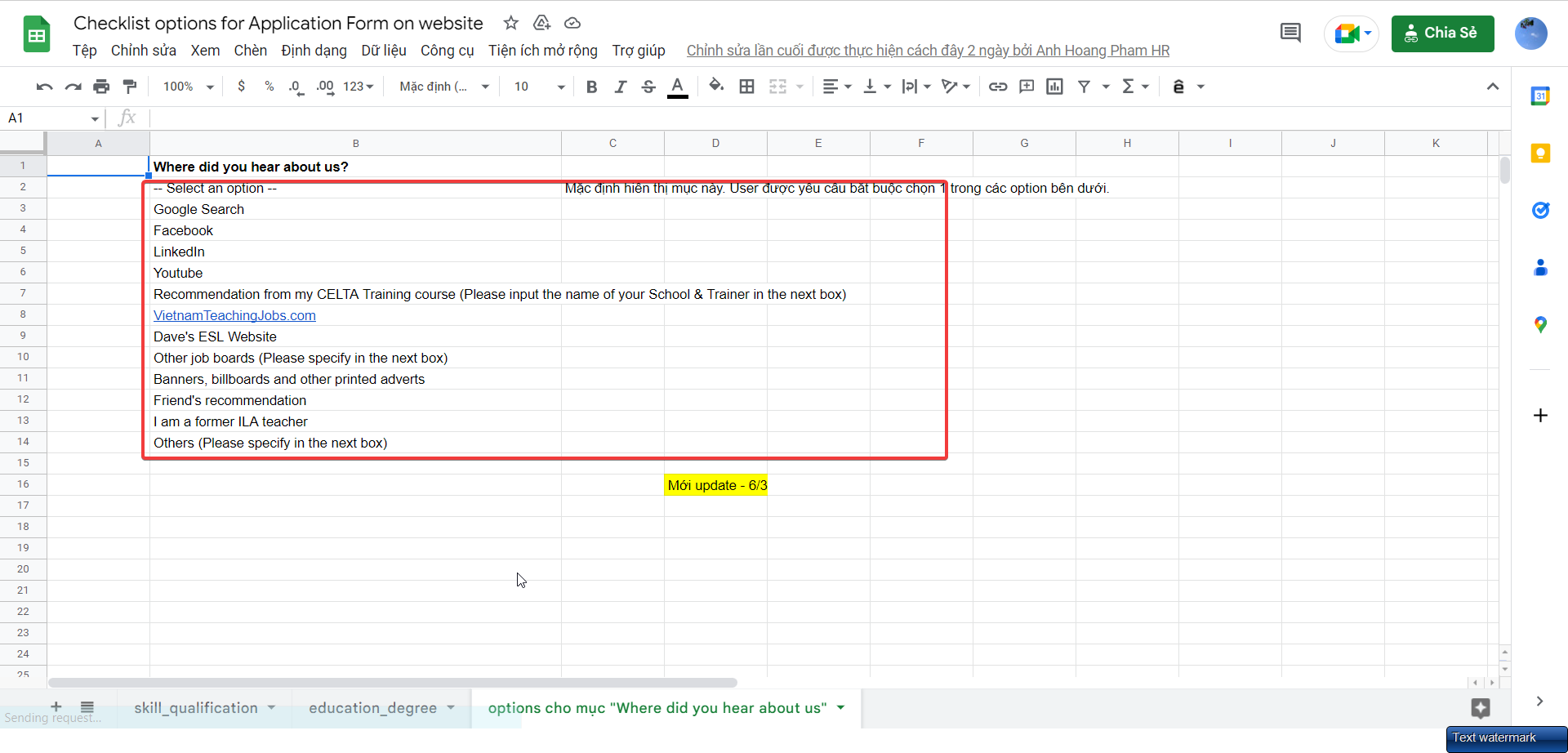Open the text color picker
This screenshot has height=753, width=1568.
pos(677,87)
